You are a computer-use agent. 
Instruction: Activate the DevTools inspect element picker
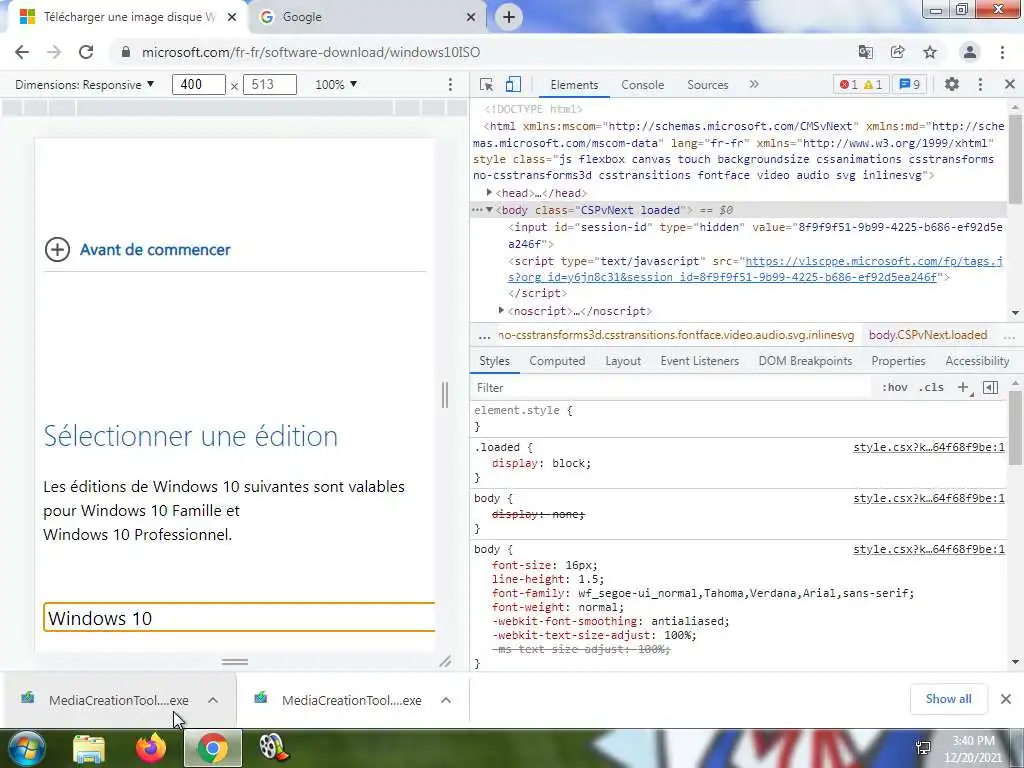(x=486, y=84)
